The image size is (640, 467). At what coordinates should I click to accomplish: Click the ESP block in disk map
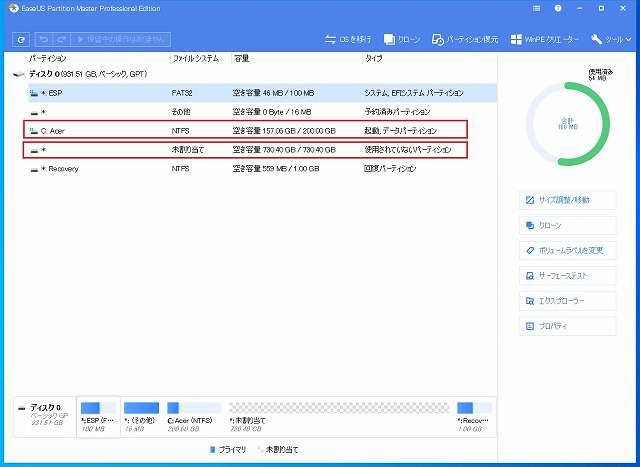pos(98,417)
